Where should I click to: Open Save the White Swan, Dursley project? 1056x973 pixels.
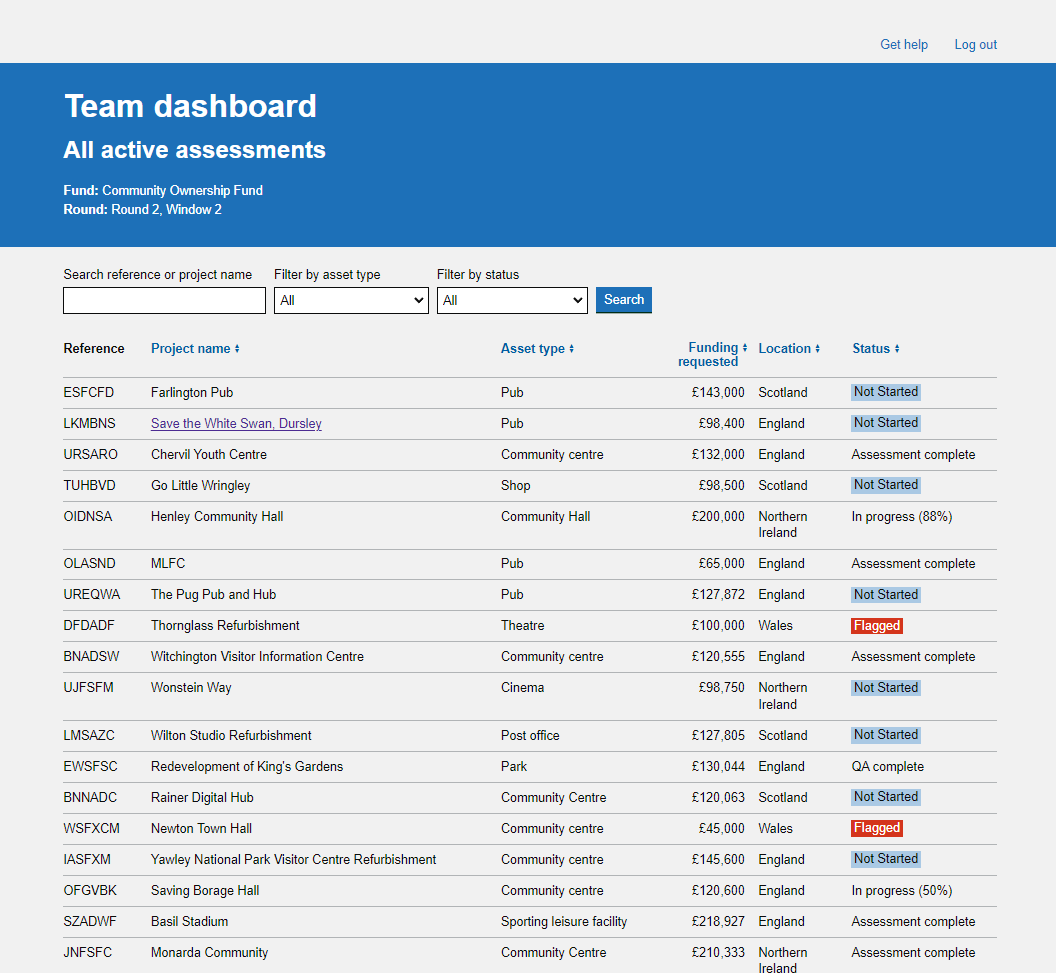pyautogui.click(x=236, y=424)
